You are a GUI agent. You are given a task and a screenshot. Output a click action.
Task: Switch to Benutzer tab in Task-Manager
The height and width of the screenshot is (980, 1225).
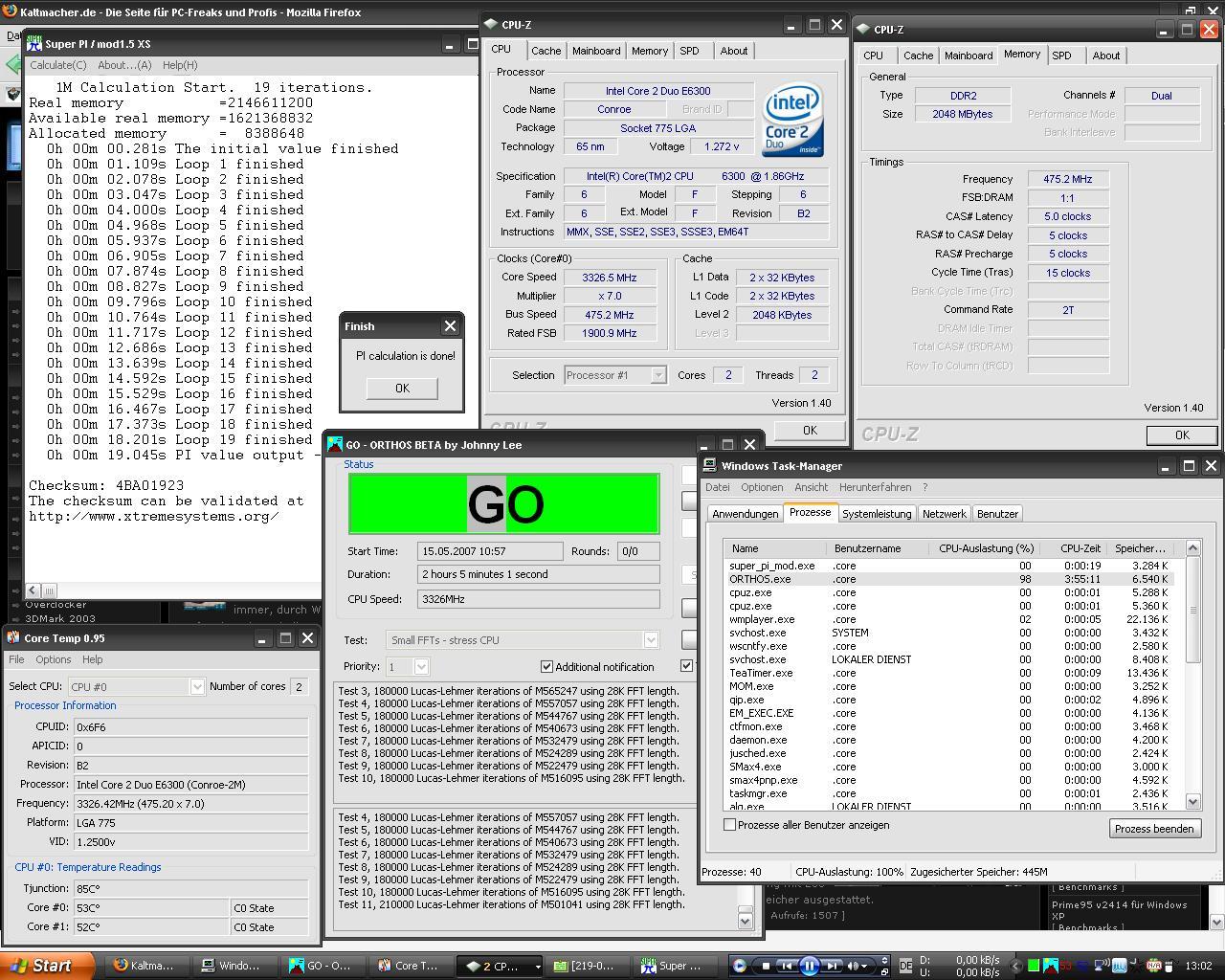(x=997, y=514)
